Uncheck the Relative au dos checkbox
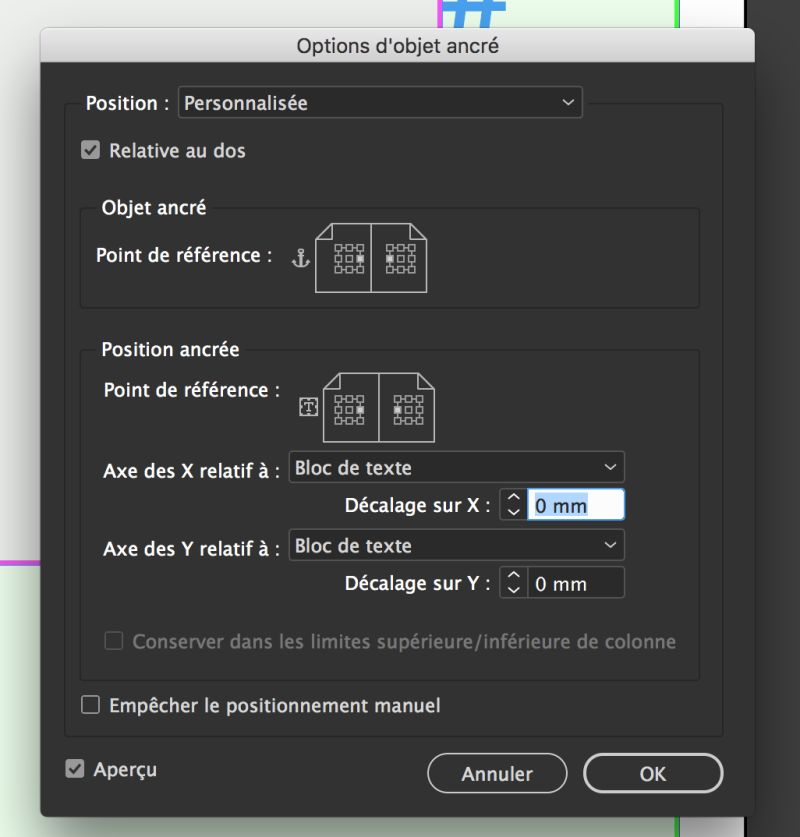The height and width of the screenshot is (837, 800). [x=91, y=150]
